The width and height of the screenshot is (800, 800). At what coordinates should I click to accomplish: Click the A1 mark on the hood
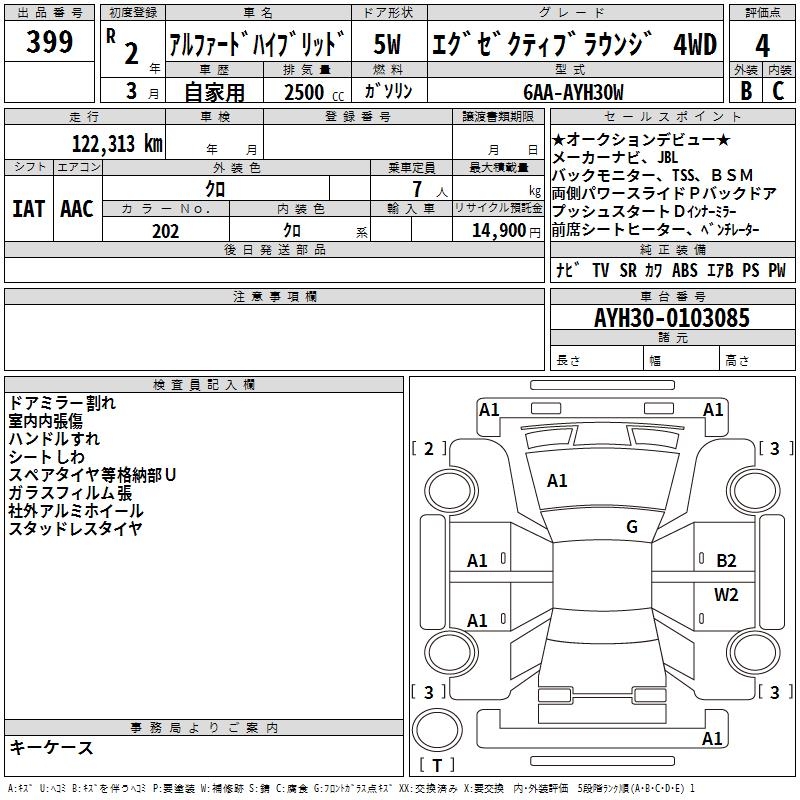(x=557, y=481)
